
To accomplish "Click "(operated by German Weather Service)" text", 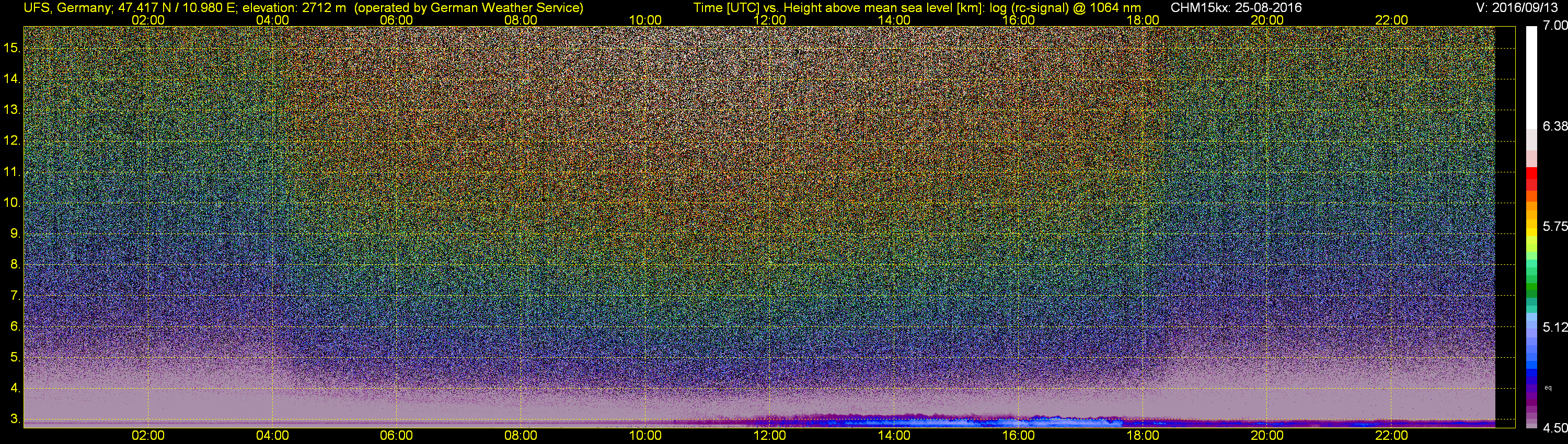I will coord(469,8).
